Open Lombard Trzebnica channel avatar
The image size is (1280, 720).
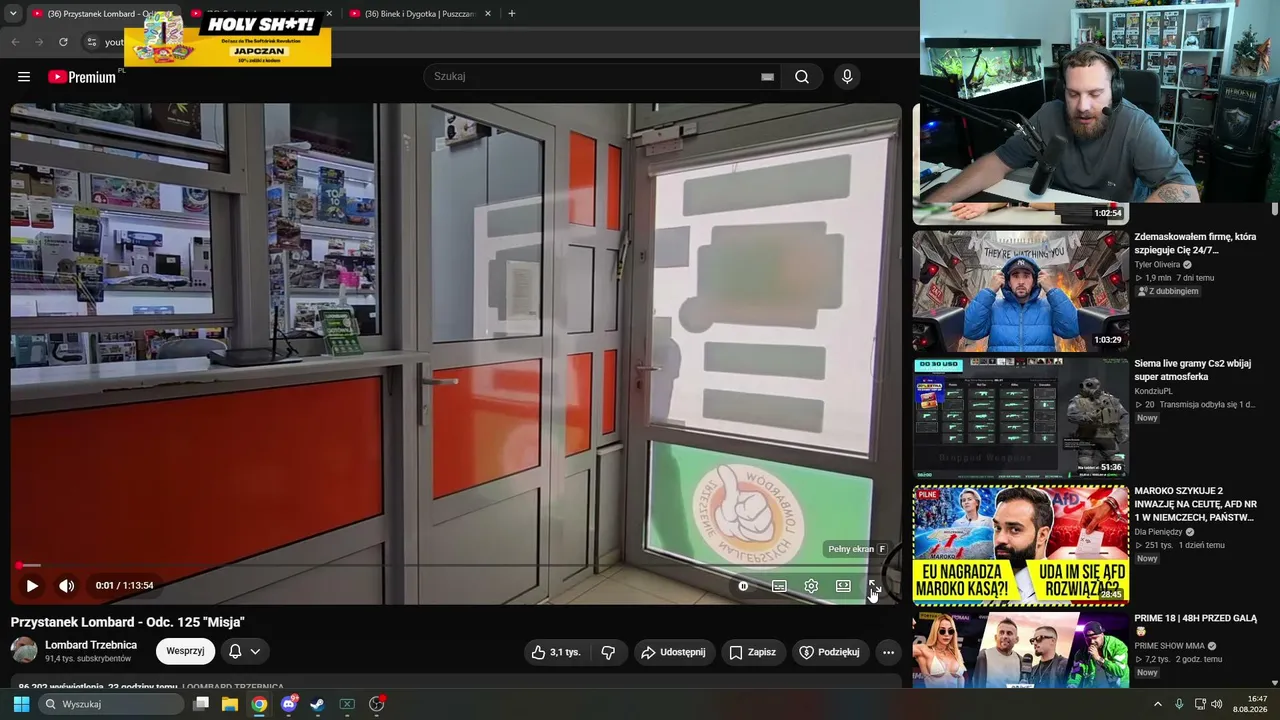pyautogui.click(x=24, y=651)
